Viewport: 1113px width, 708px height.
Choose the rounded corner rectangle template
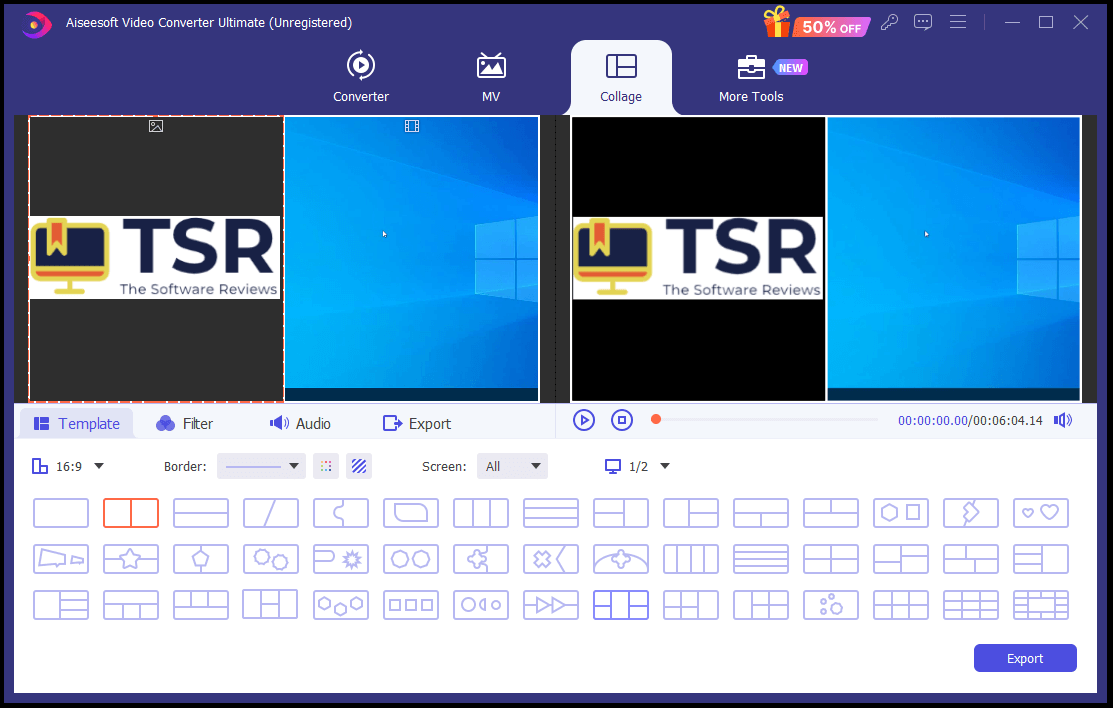[410, 513]
